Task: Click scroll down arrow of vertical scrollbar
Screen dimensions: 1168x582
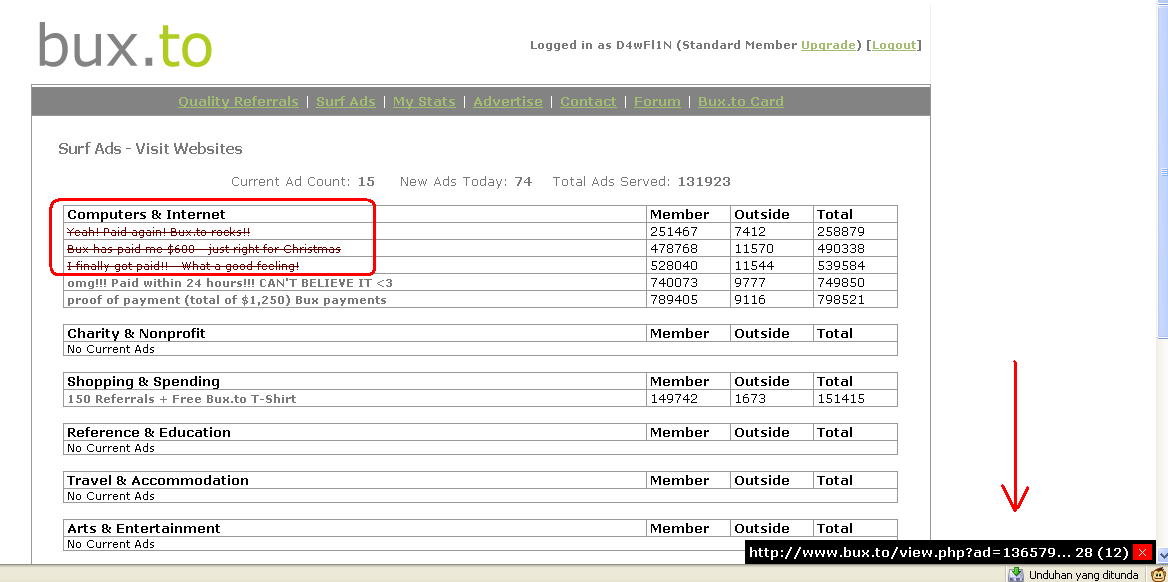Action: pyautogui.click(x=1163, y=556)
